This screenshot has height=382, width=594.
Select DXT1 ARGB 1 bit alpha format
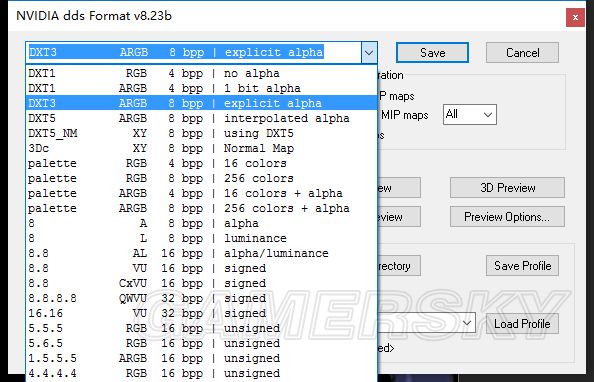point(202,88)
